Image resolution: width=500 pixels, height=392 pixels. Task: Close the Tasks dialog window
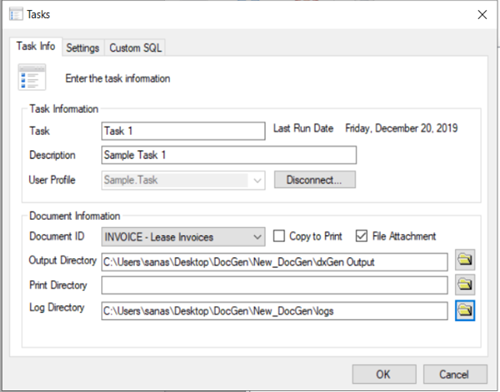tap(482, 15)
